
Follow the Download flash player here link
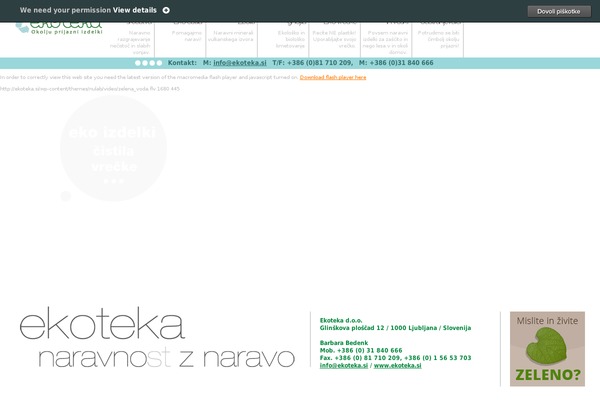(x=333, y=77)
